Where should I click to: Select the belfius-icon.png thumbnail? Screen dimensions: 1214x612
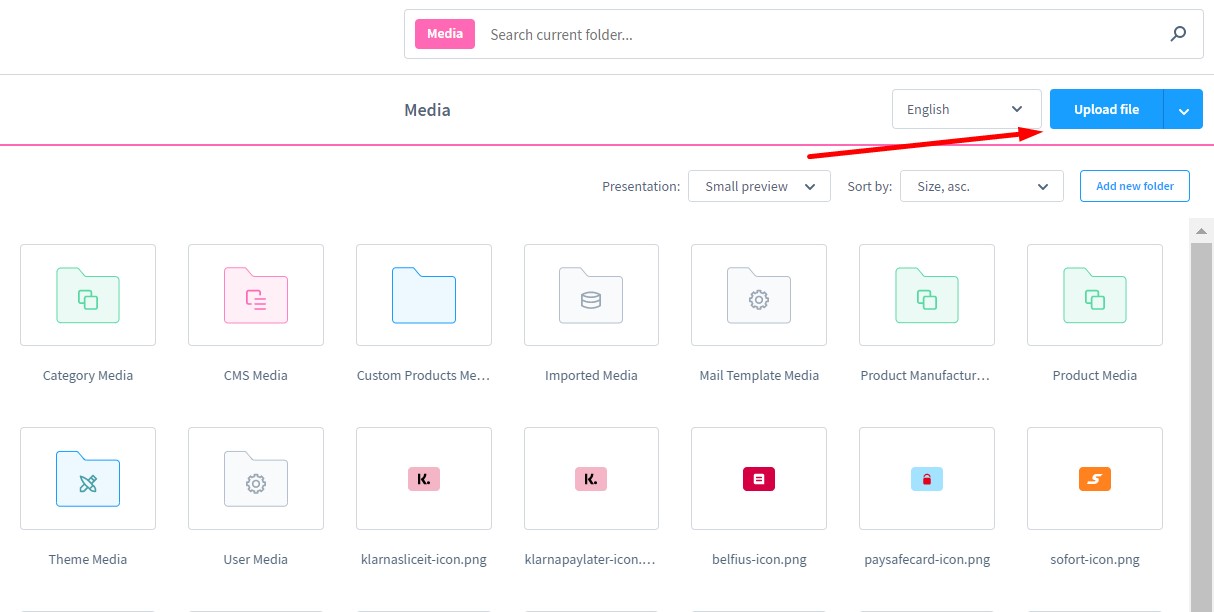point(759,479)
